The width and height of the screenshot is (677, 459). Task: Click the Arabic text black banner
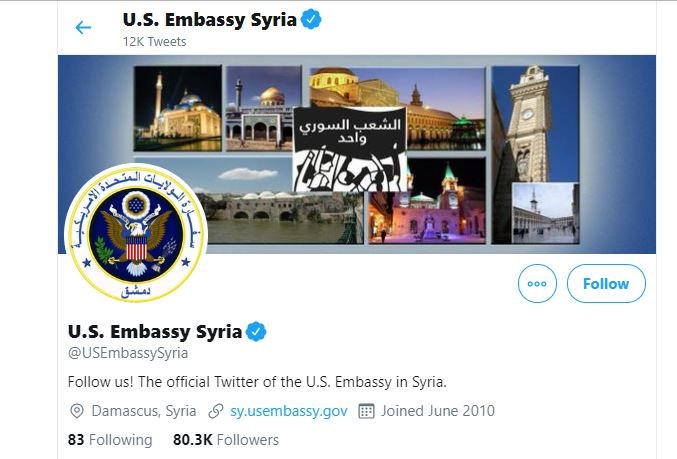(350, 149)
